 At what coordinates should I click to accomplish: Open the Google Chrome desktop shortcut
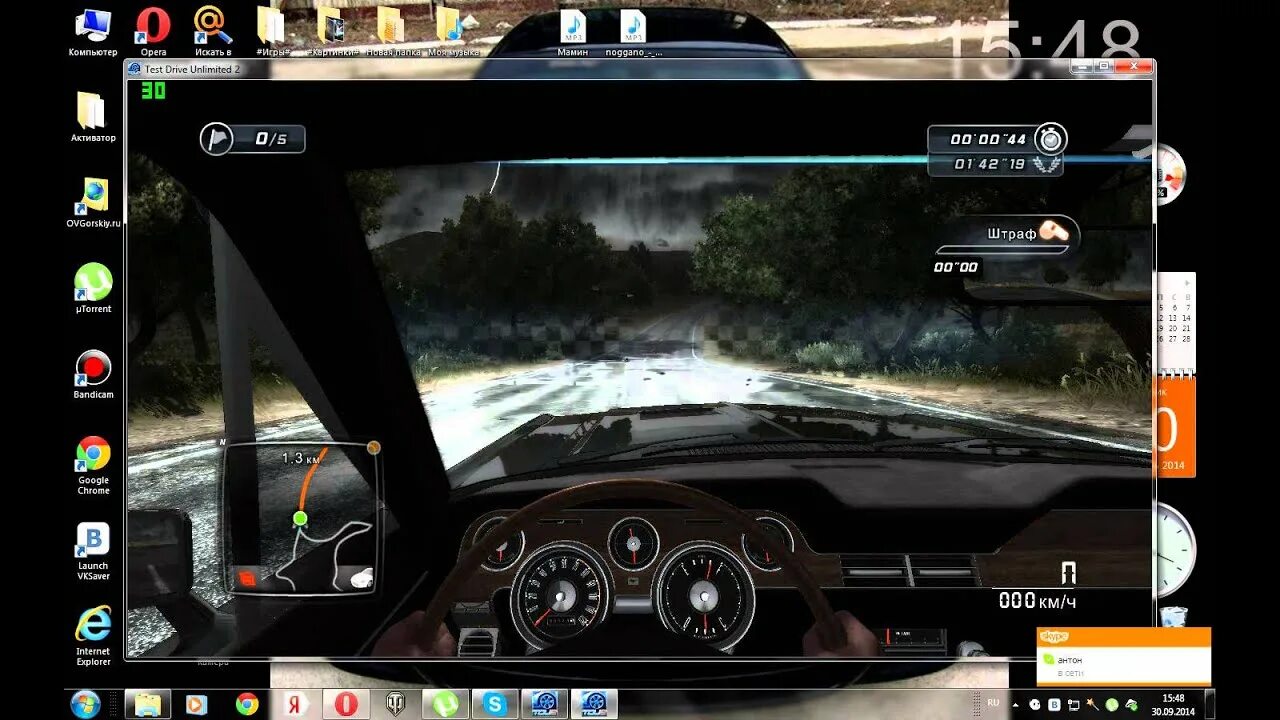click(93, 466)
